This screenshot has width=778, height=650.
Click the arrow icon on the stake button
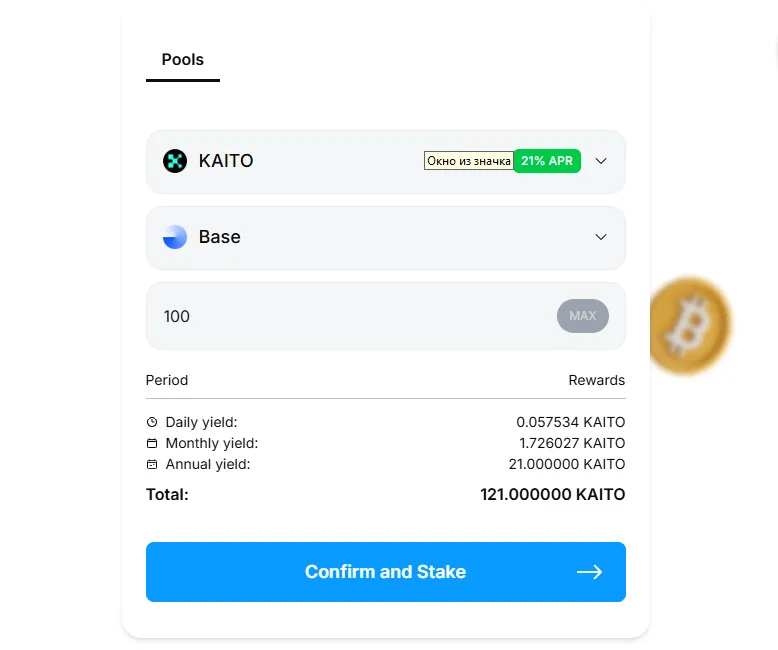pyautogui.click(x=589, y=572)
